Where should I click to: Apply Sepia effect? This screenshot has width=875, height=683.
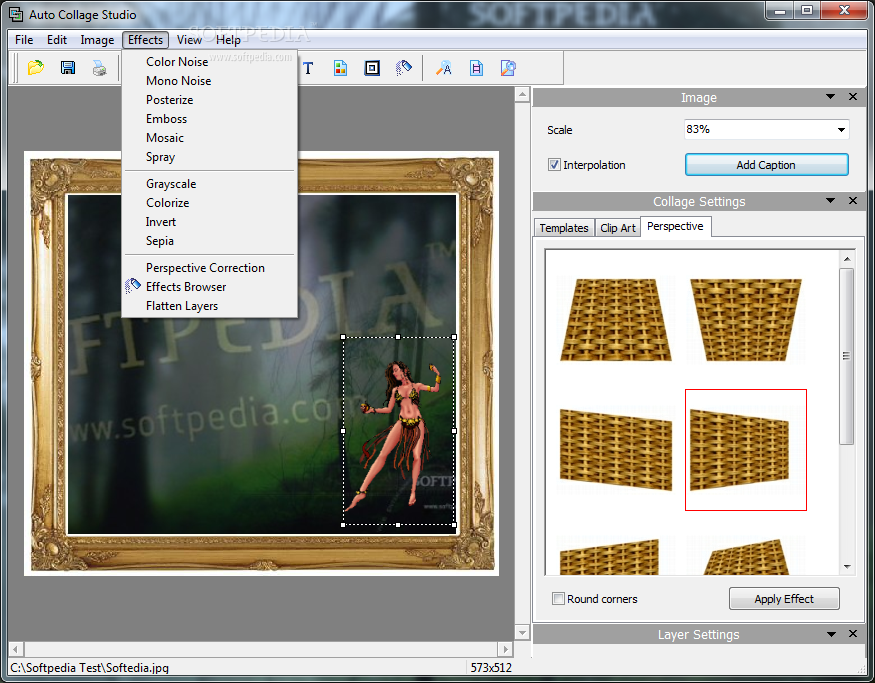[x=209, y=241]
